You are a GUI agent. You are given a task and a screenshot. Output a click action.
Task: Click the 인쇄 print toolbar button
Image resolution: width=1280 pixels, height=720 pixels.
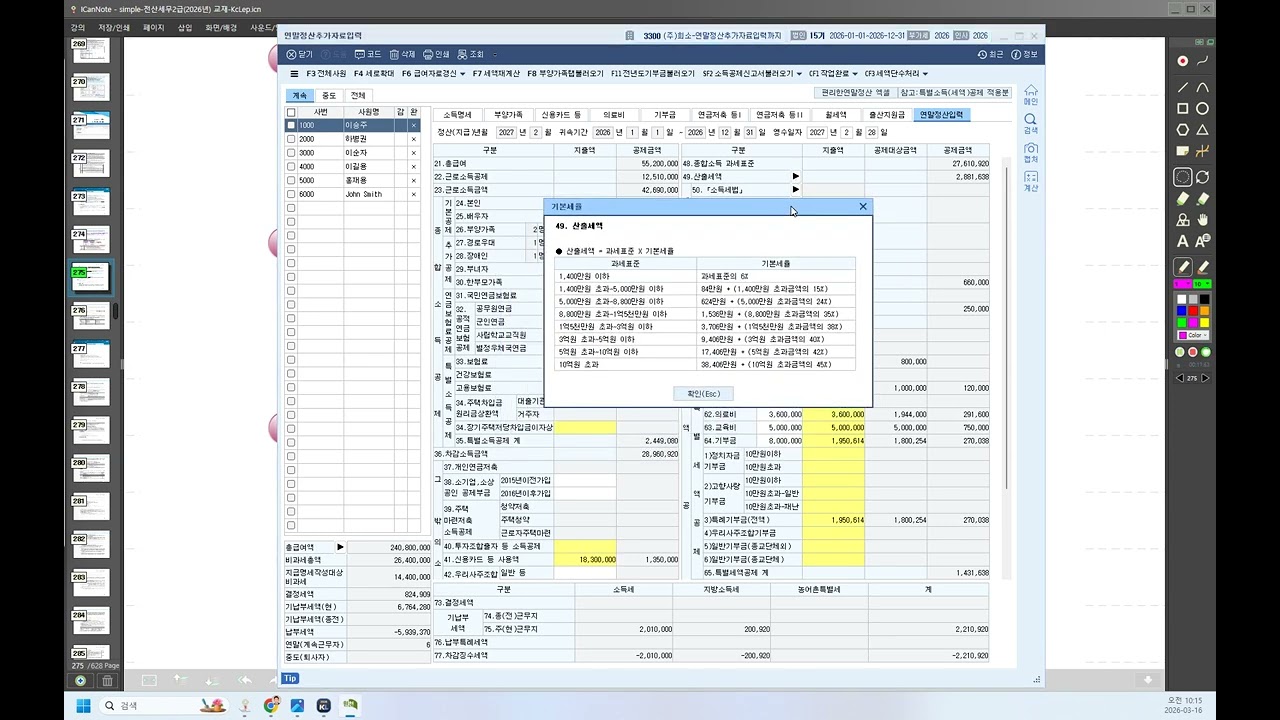436,54
